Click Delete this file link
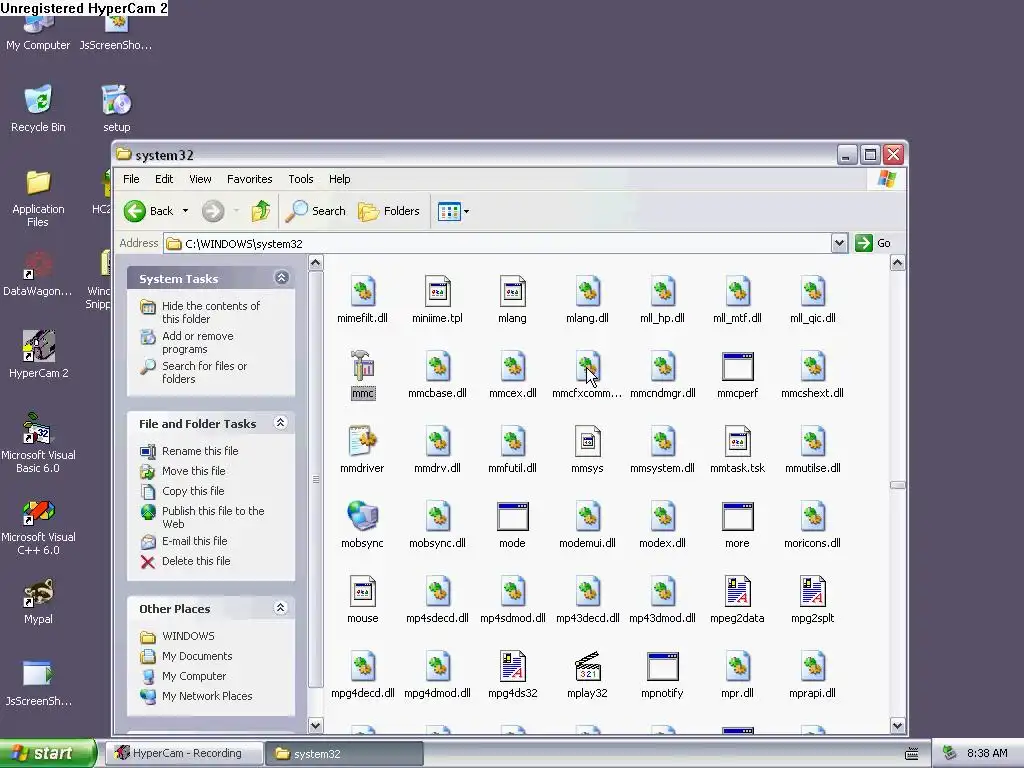1024x768 pixels. (196, 561)
